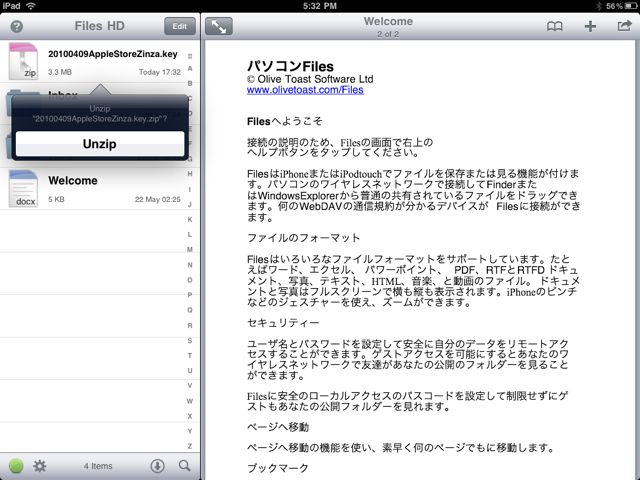Tap the 22 May 02:25 timestamp
Viewport: 640px width, 480px height.
click(158, 199)
